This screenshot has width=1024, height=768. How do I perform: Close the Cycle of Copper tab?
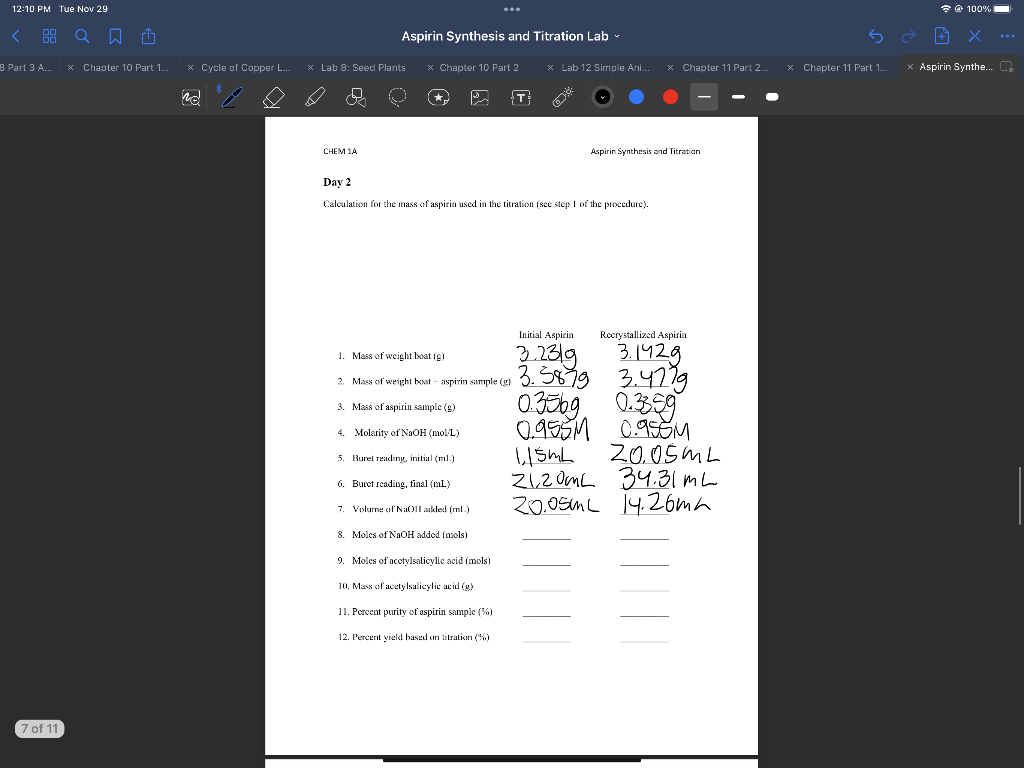(x=190, y=67)
